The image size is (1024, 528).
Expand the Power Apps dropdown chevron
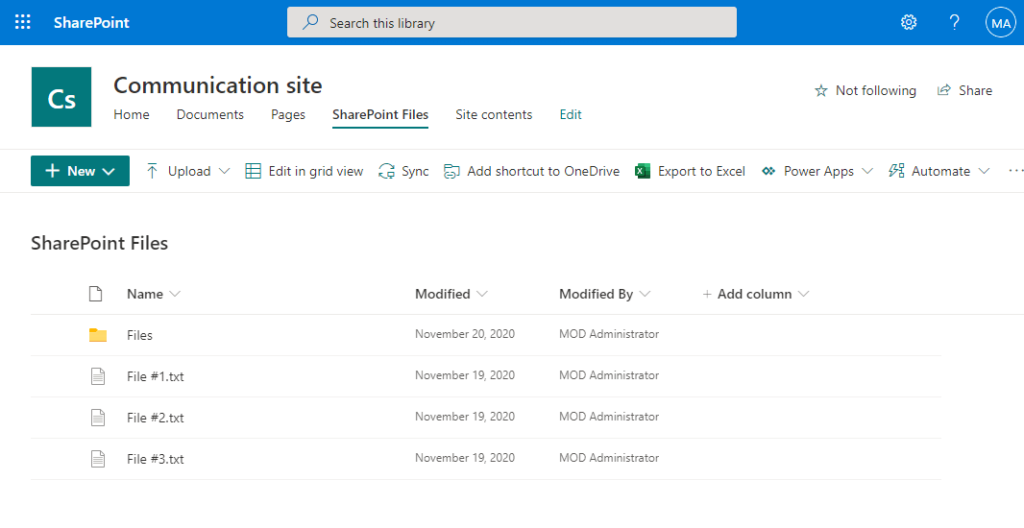pos(867,171)
